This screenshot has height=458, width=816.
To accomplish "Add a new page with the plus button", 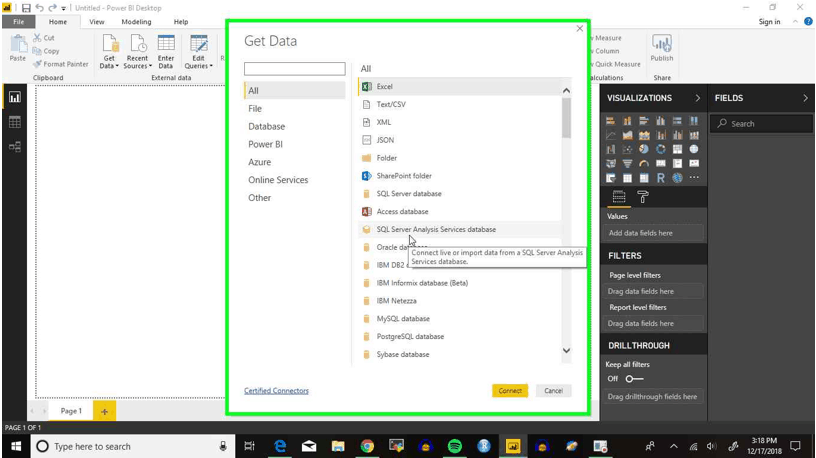I will tap(104, 411).
